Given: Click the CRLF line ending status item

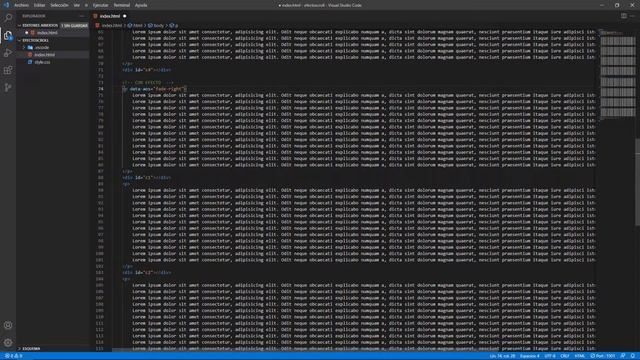Looking at the screenshot, I should (x=565, y=356).
